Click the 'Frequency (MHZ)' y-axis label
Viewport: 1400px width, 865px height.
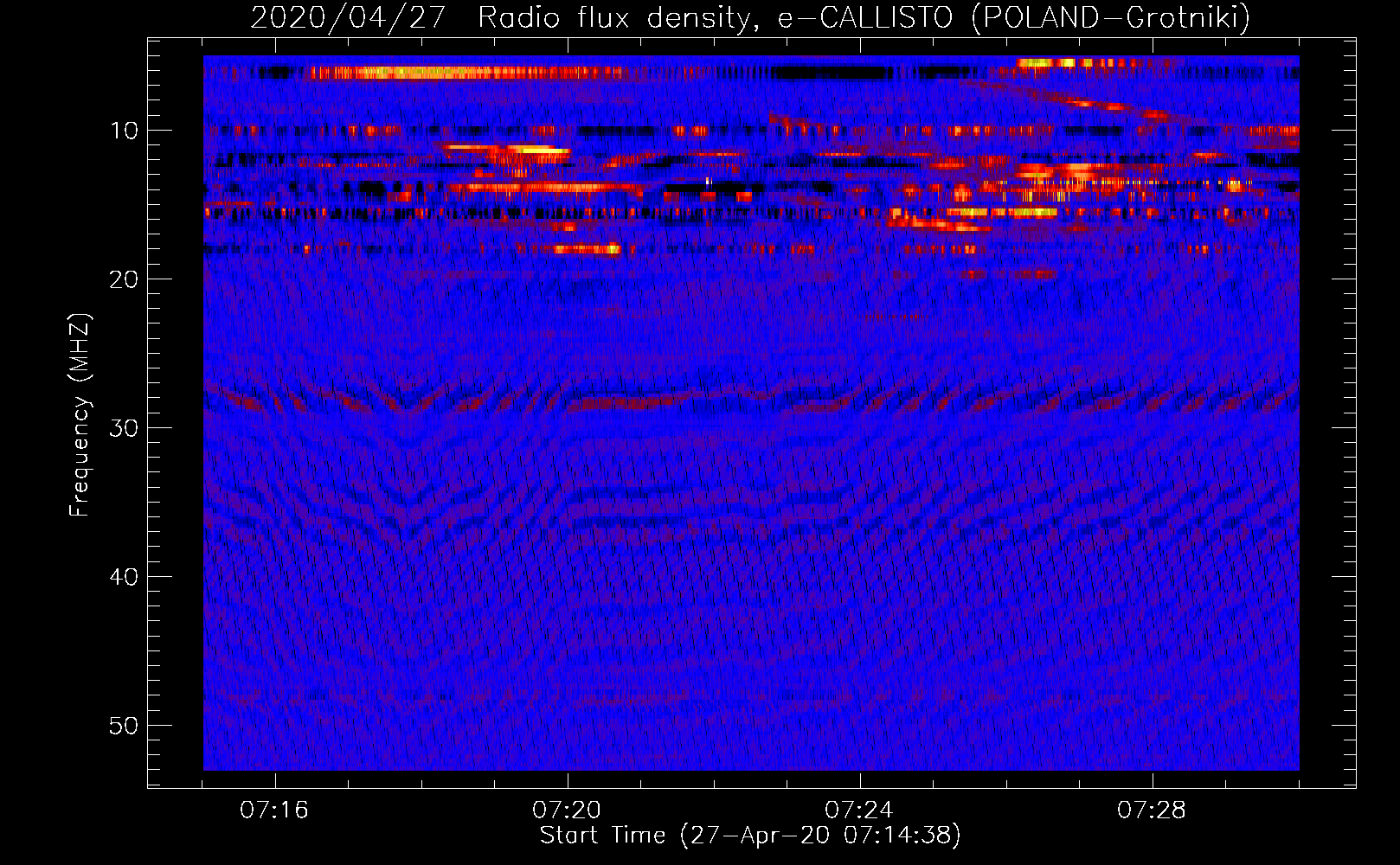tap(80, 415)
